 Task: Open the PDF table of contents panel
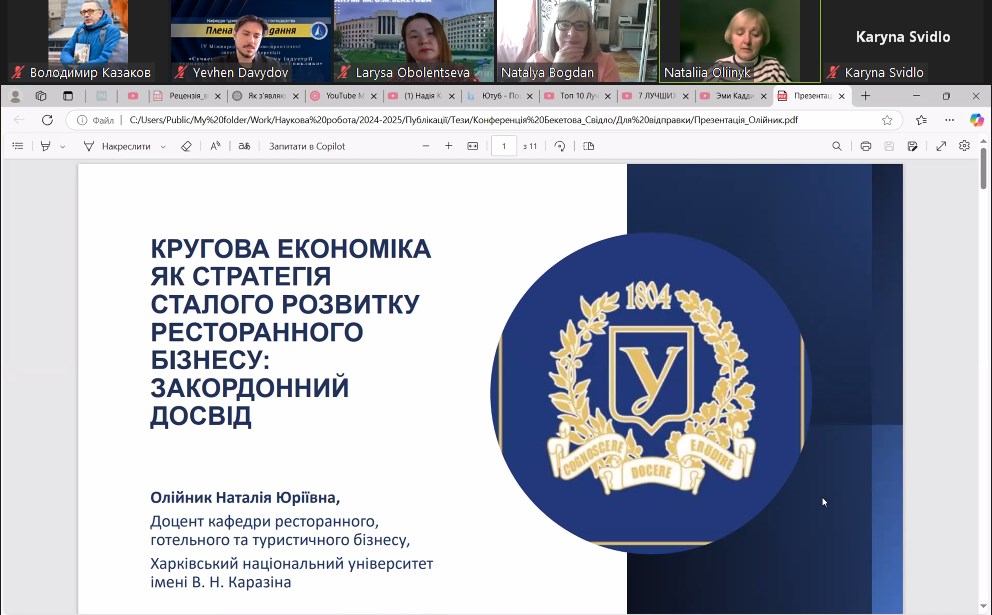(x=17, y=146)
